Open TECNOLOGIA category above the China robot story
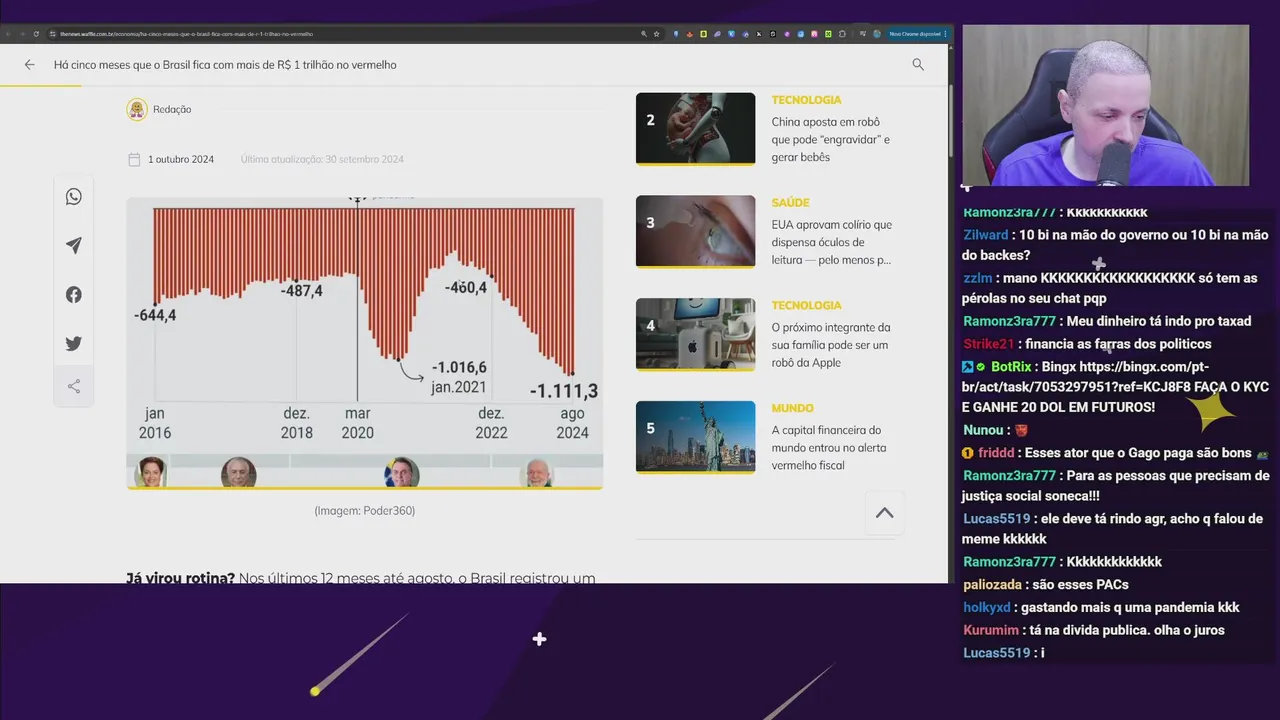The width and height of the screenshot is (1280, 720). (x=806, y=100)
